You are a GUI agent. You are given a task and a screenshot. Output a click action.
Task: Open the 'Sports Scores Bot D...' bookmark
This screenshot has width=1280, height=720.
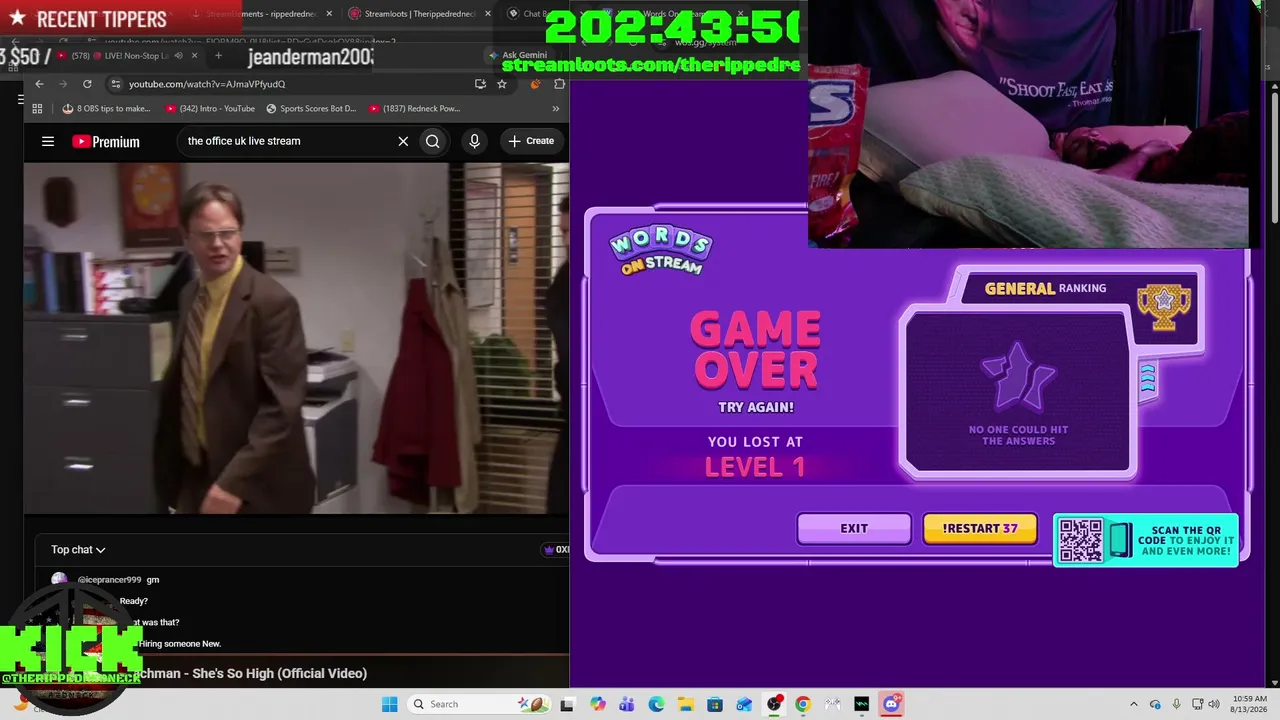[311, 108]
